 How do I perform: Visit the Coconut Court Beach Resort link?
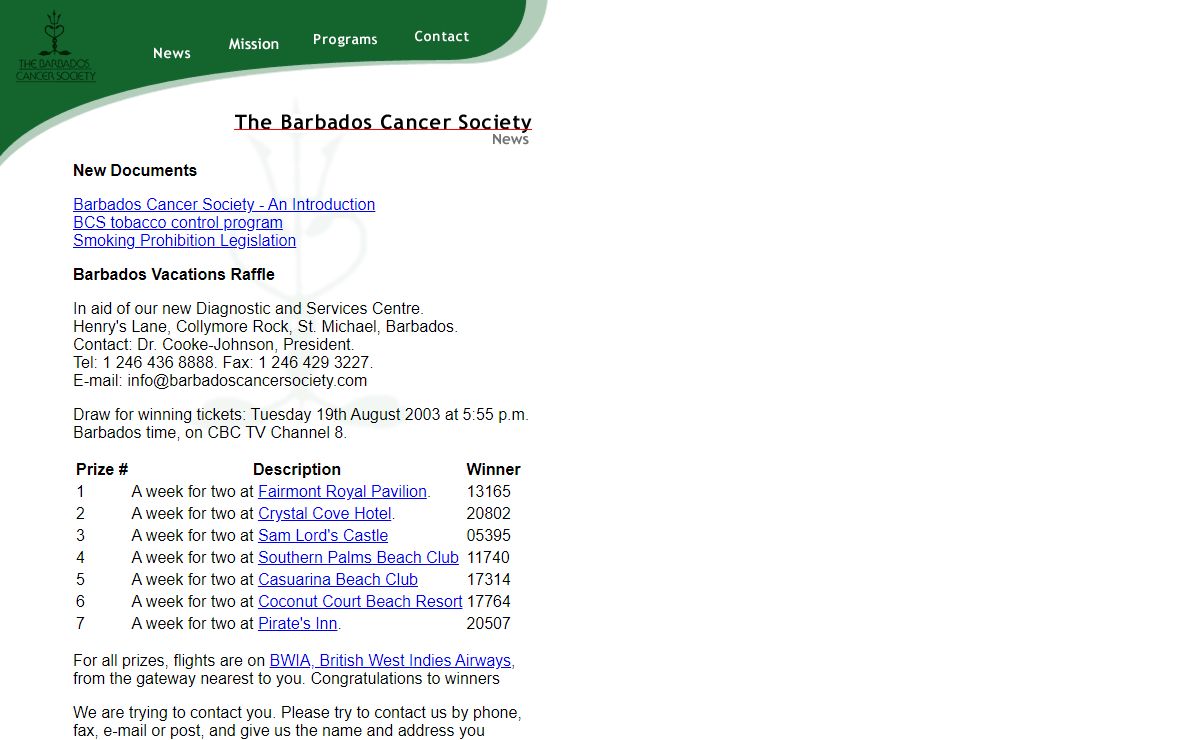360,601
